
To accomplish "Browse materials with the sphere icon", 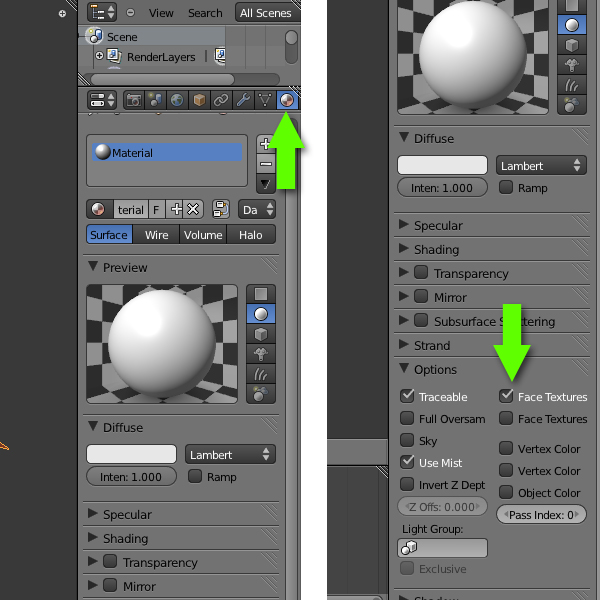I will 99,209.
